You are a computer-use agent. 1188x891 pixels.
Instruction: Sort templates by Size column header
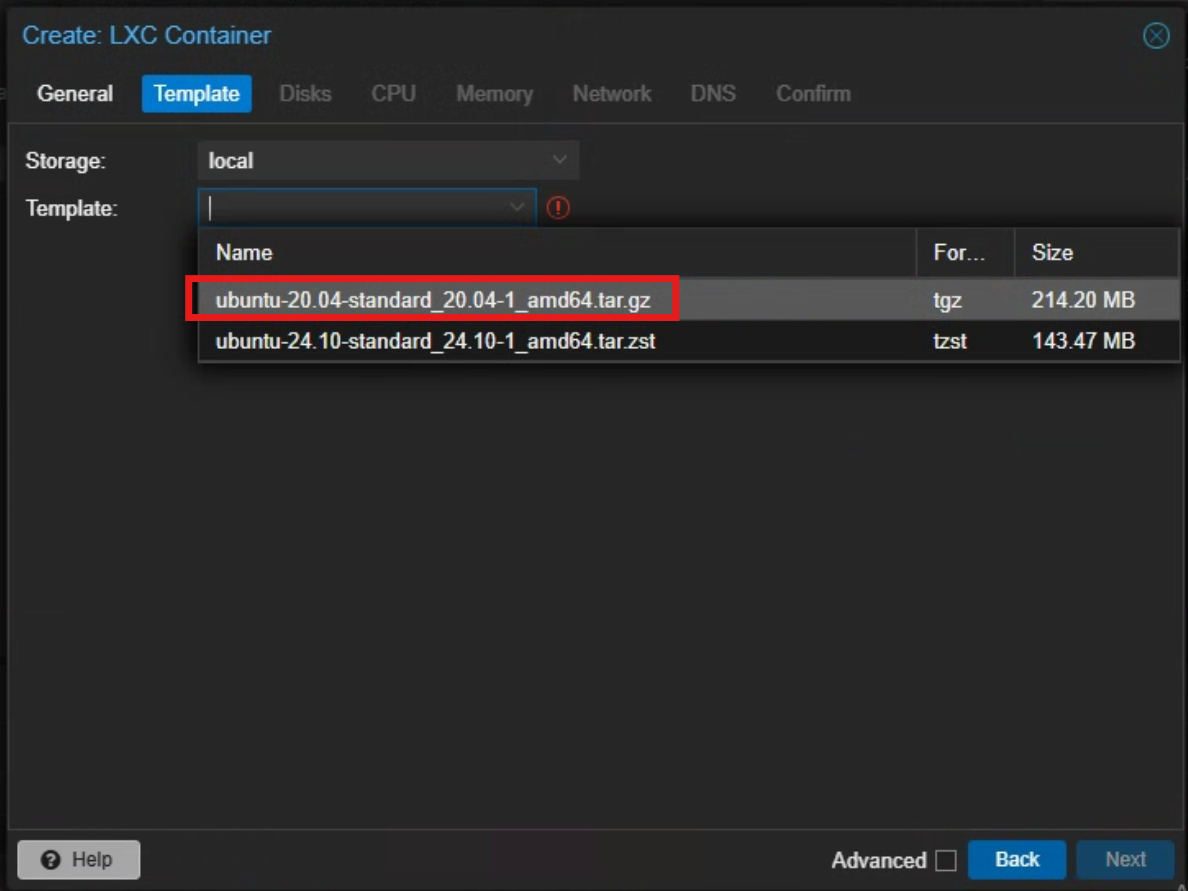pos(1097,252)
